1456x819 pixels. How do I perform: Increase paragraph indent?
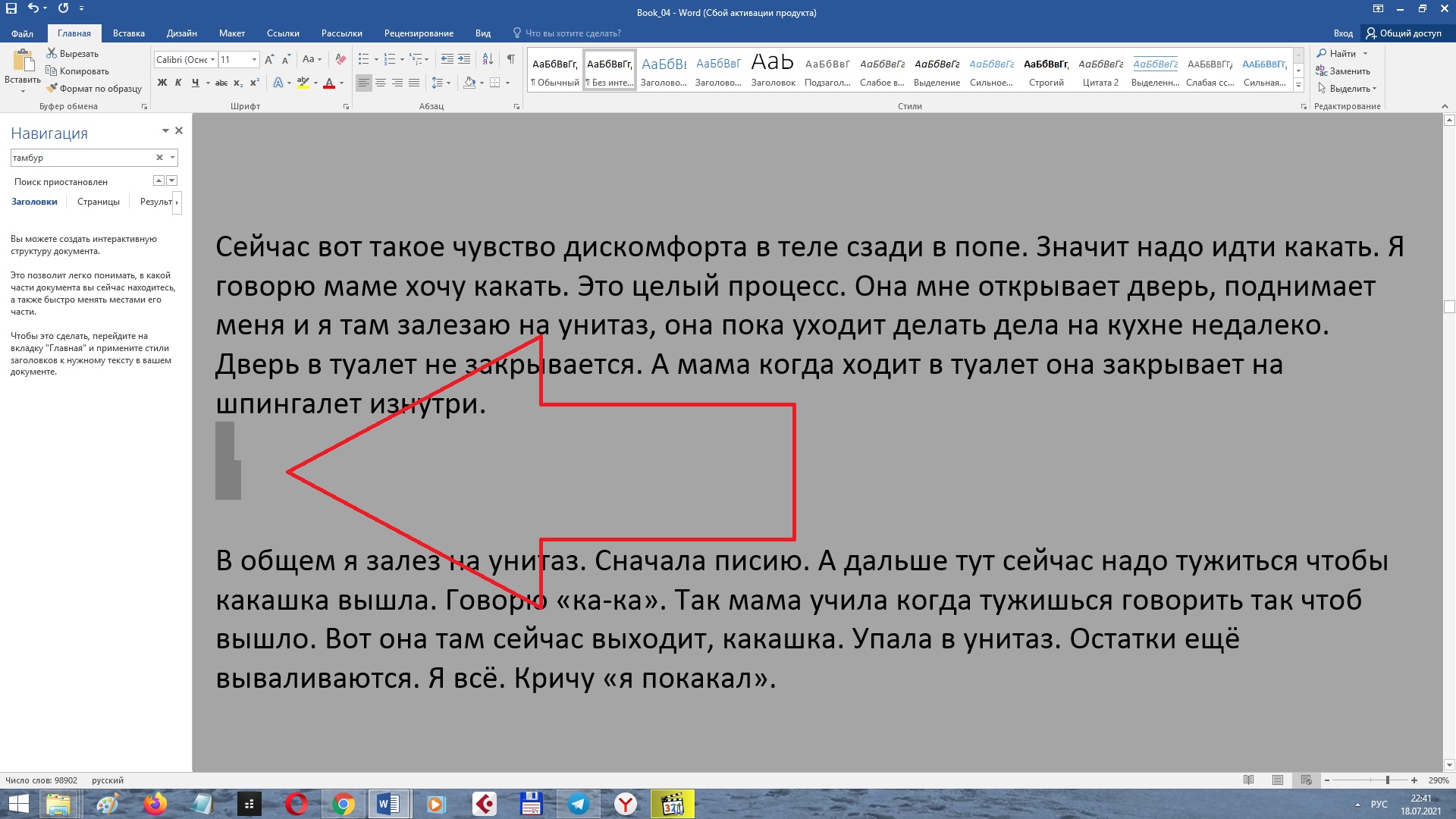(x=464, y=59)
